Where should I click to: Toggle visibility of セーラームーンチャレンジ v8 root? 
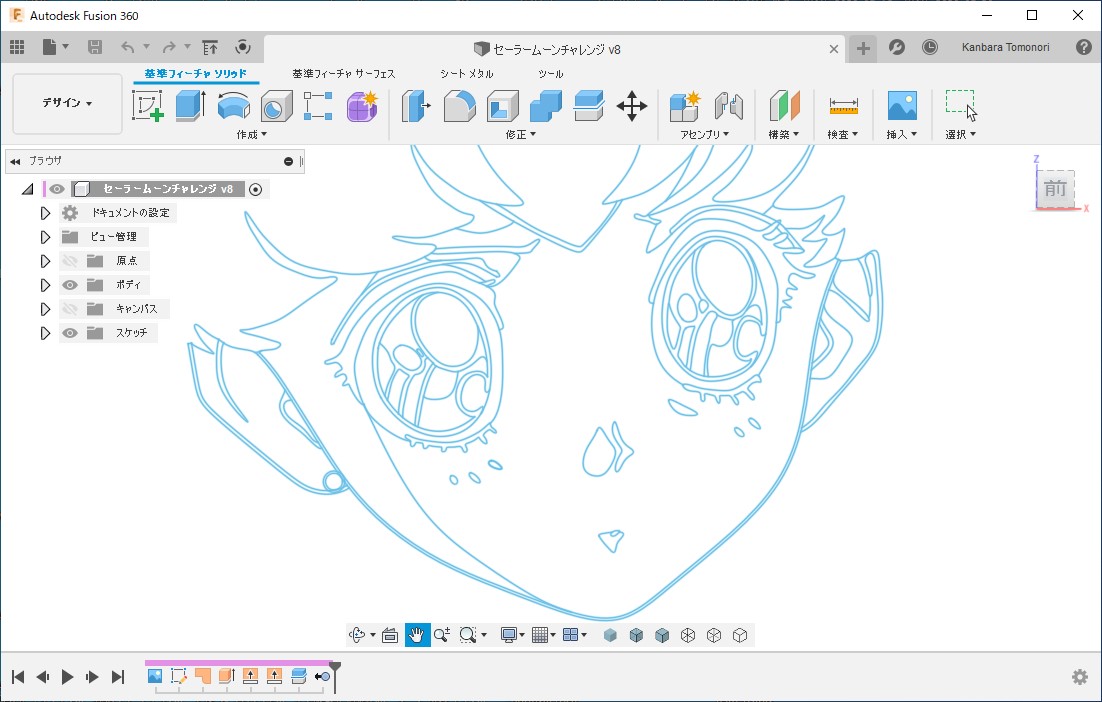tap(57, 189)
